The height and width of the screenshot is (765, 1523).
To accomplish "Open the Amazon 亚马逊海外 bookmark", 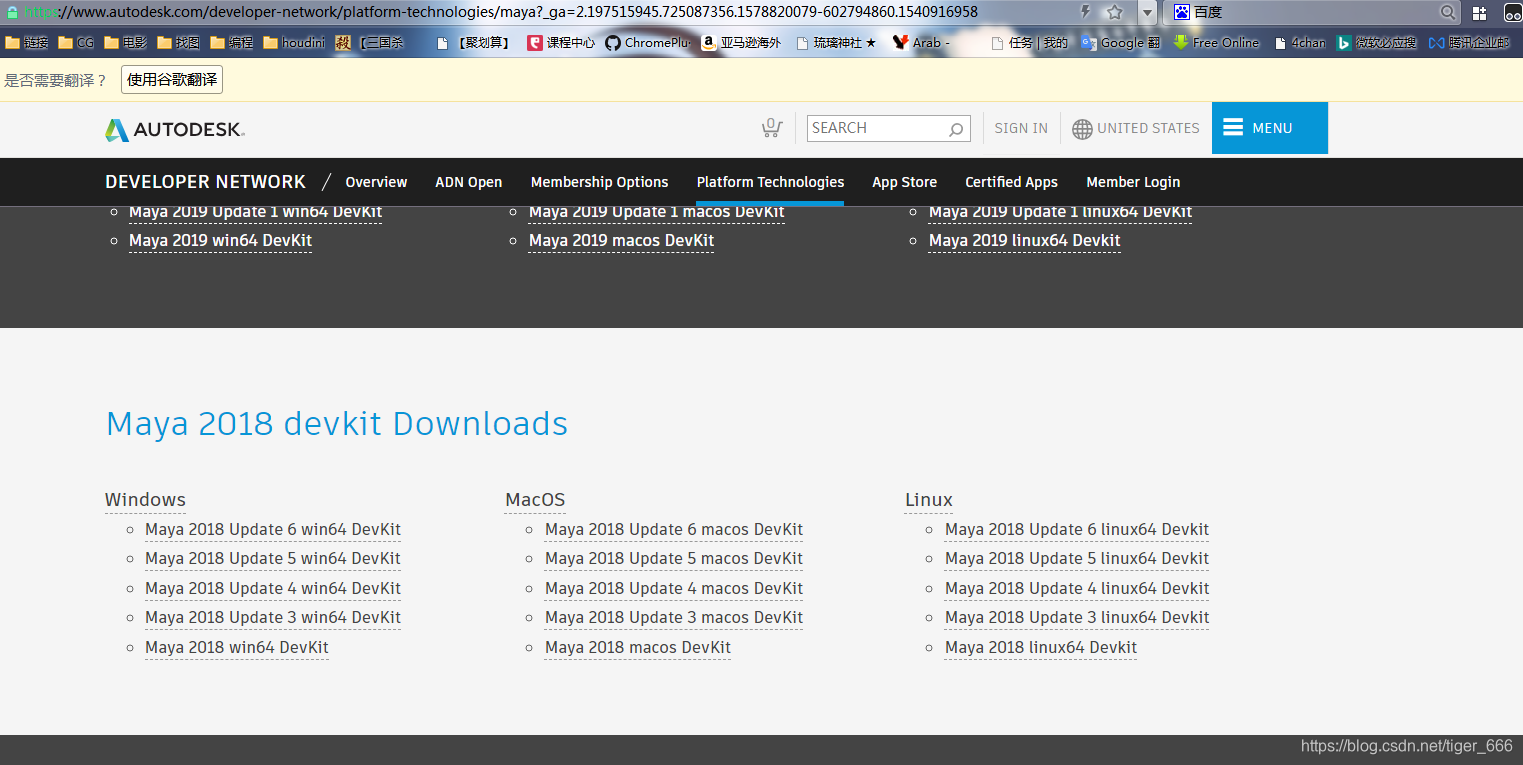I will coord(741,43).
